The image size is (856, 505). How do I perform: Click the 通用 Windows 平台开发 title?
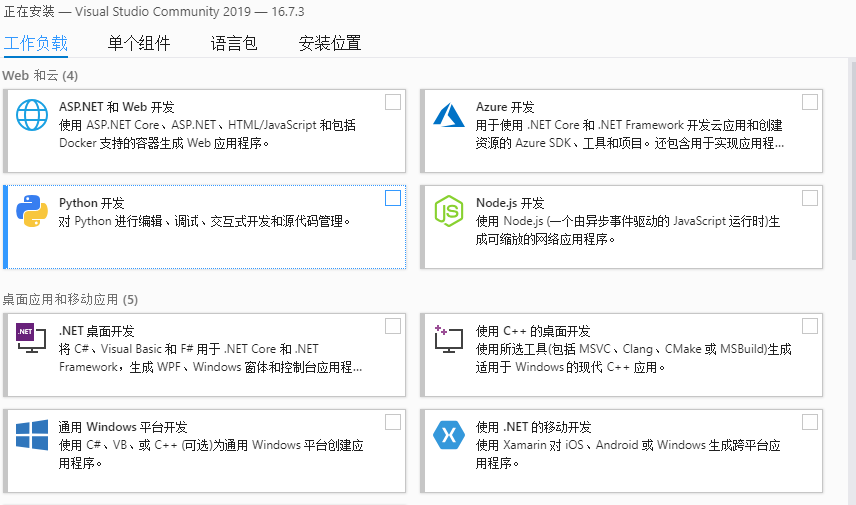[123, 427]
